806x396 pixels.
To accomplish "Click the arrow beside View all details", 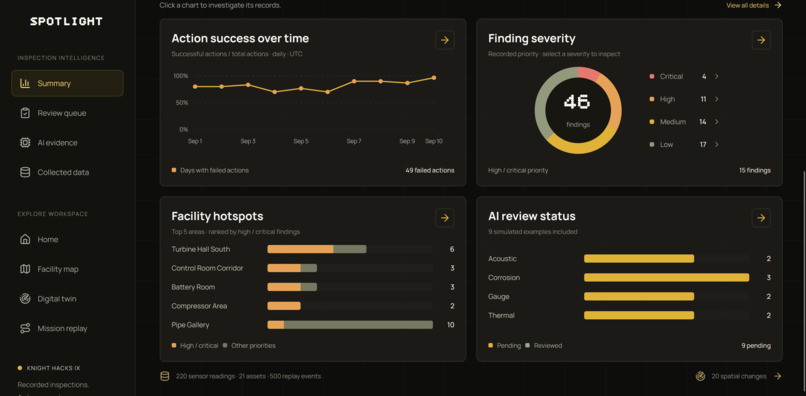I will point(778,5).
